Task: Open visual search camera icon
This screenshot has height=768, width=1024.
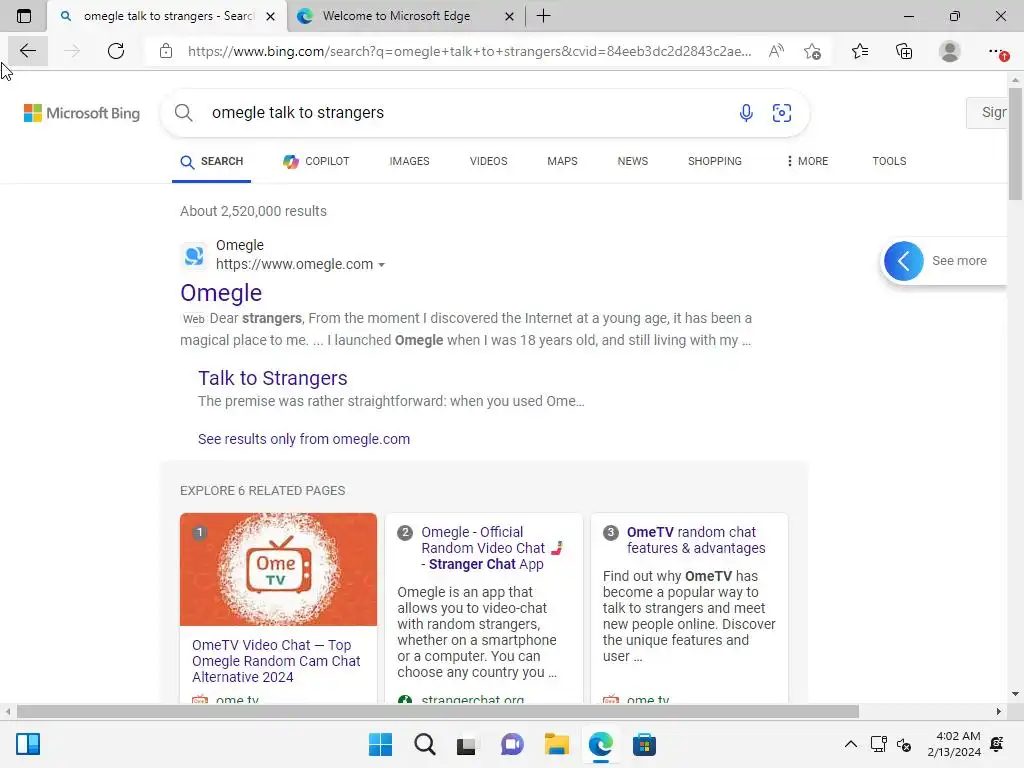Action: point(782,113)
